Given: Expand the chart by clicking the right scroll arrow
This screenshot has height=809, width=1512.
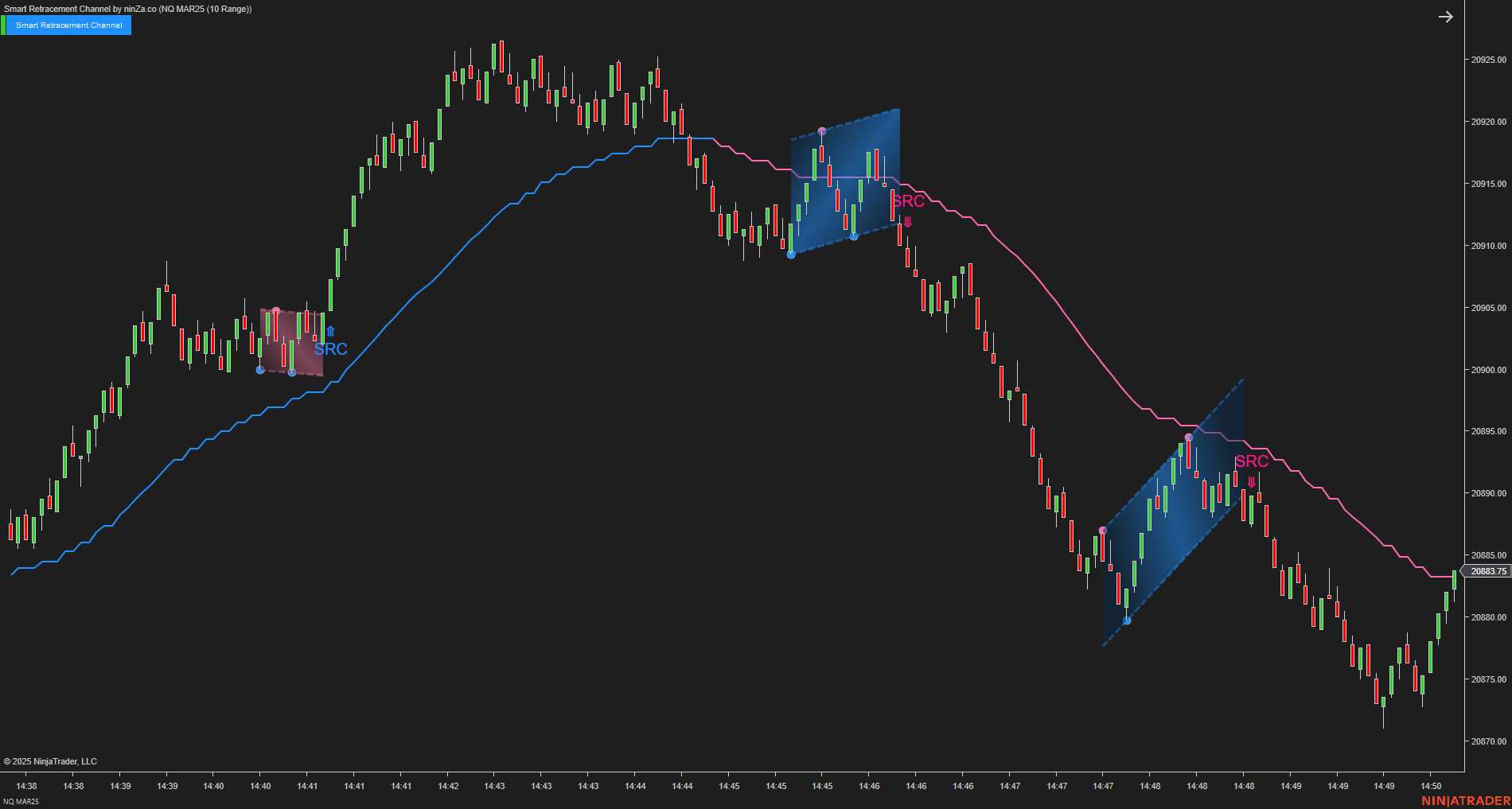Looking at the screenshot, I should [x=1445, y=17].
